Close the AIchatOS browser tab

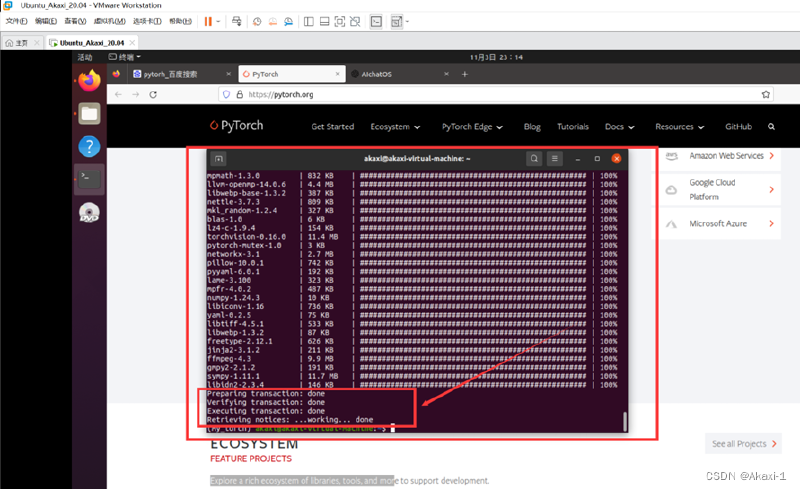446,74
